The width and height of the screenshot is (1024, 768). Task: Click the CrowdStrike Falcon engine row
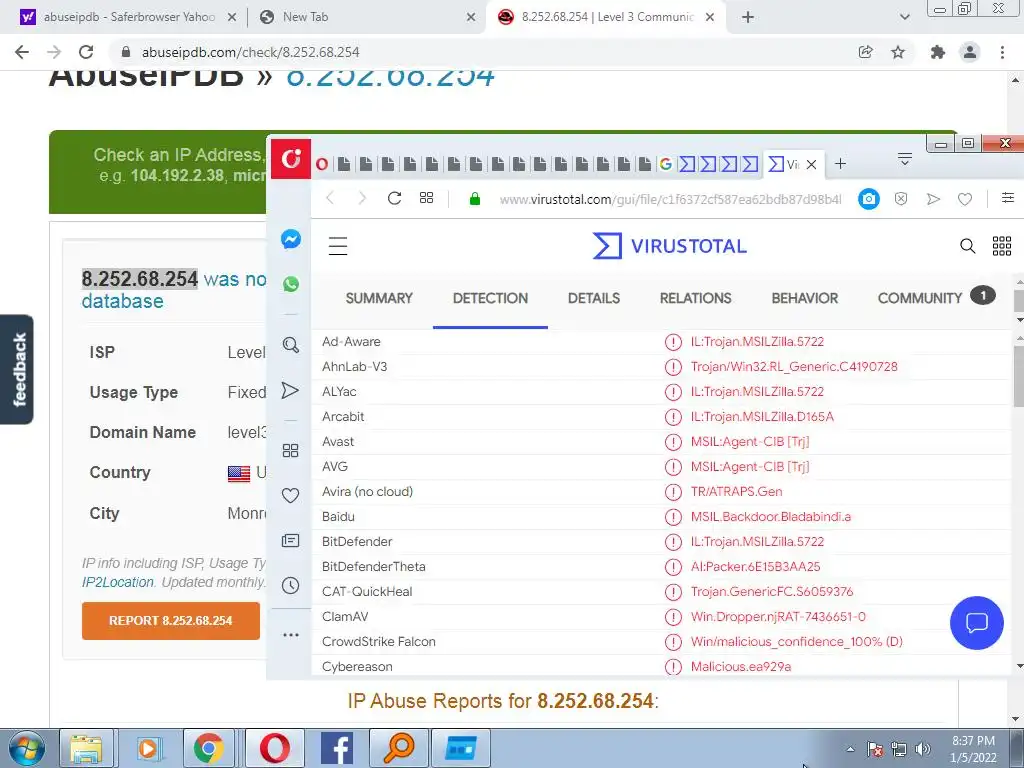[x=661, y=641]
